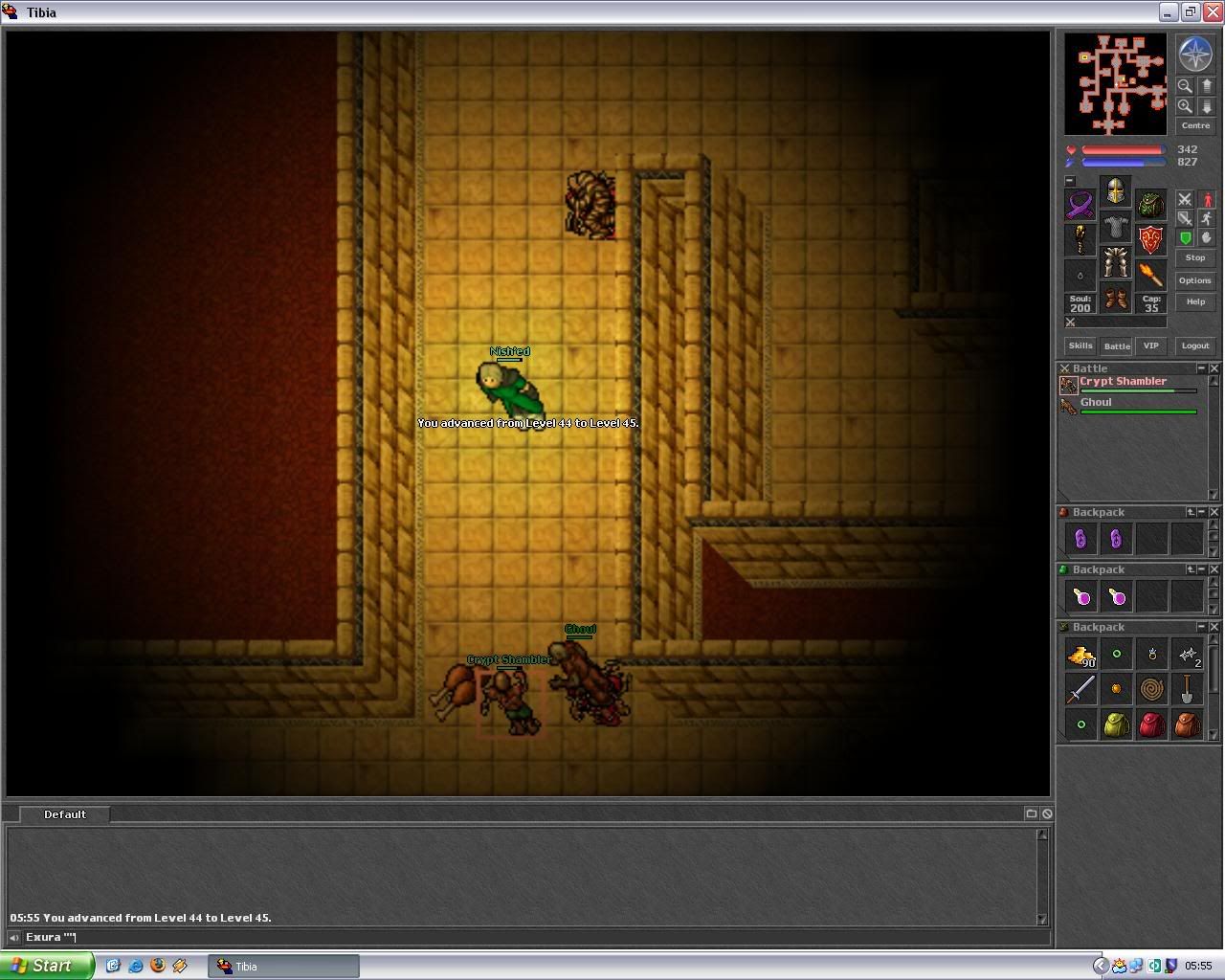Zoom out the minimap
This screenshot has width=1225, height=980.
click(1185, 85)
